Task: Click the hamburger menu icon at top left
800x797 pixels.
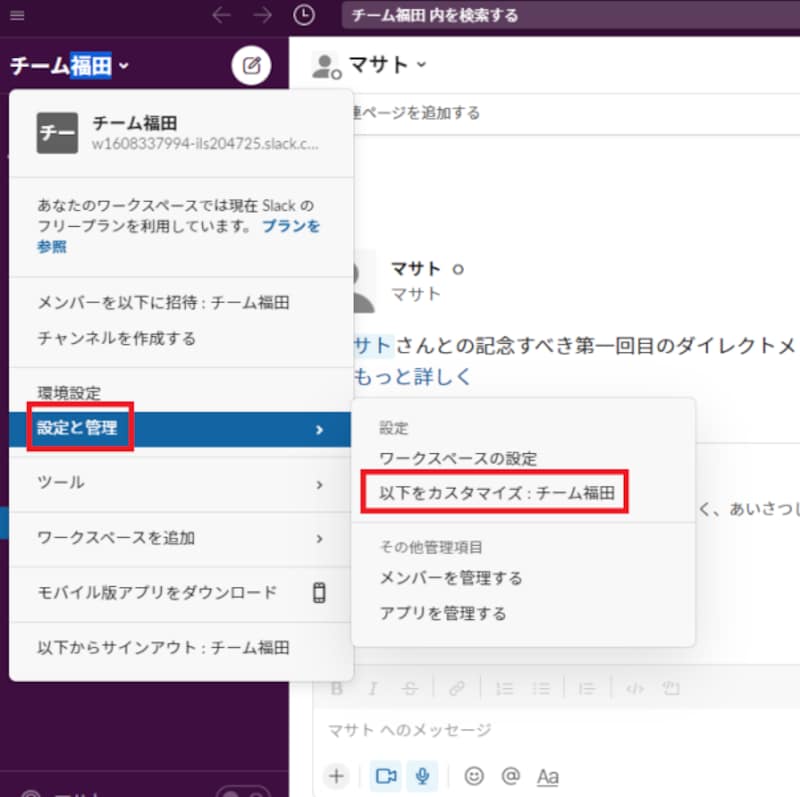Action: tap(17, 15)
